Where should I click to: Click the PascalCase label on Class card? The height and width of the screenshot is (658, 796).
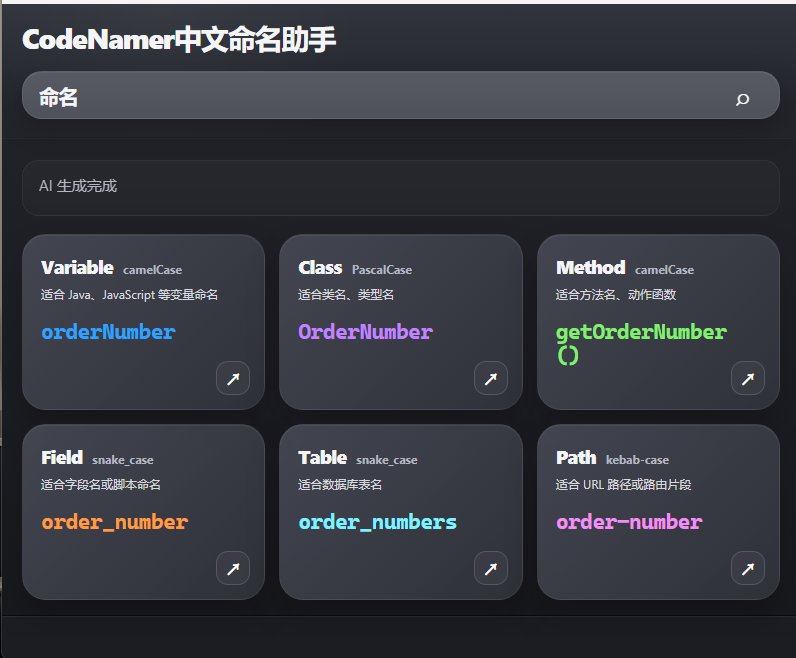coord(381,270)
